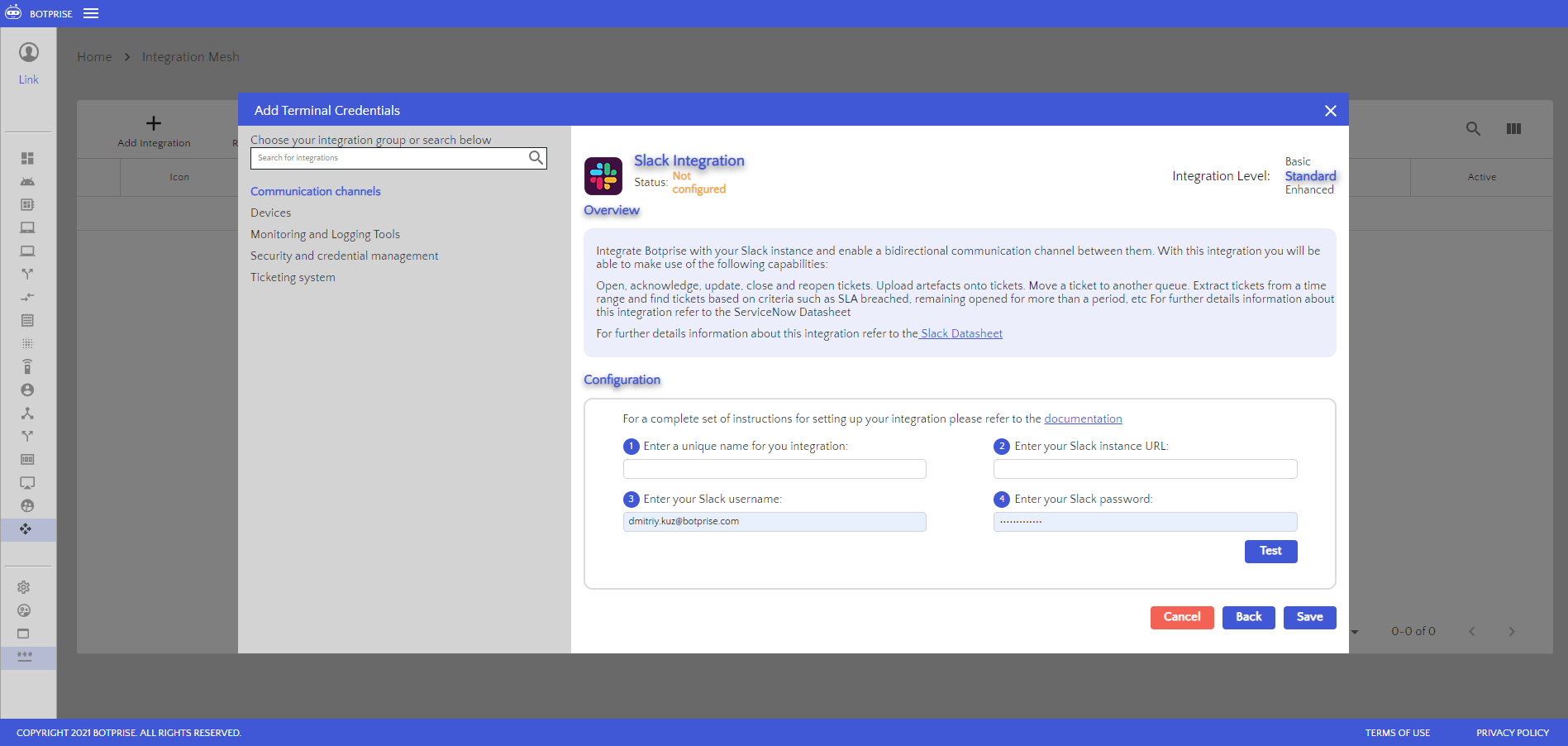Click the Configuration section heading
This screenshot has height=746, width=1568.
[x=622, y=380]
